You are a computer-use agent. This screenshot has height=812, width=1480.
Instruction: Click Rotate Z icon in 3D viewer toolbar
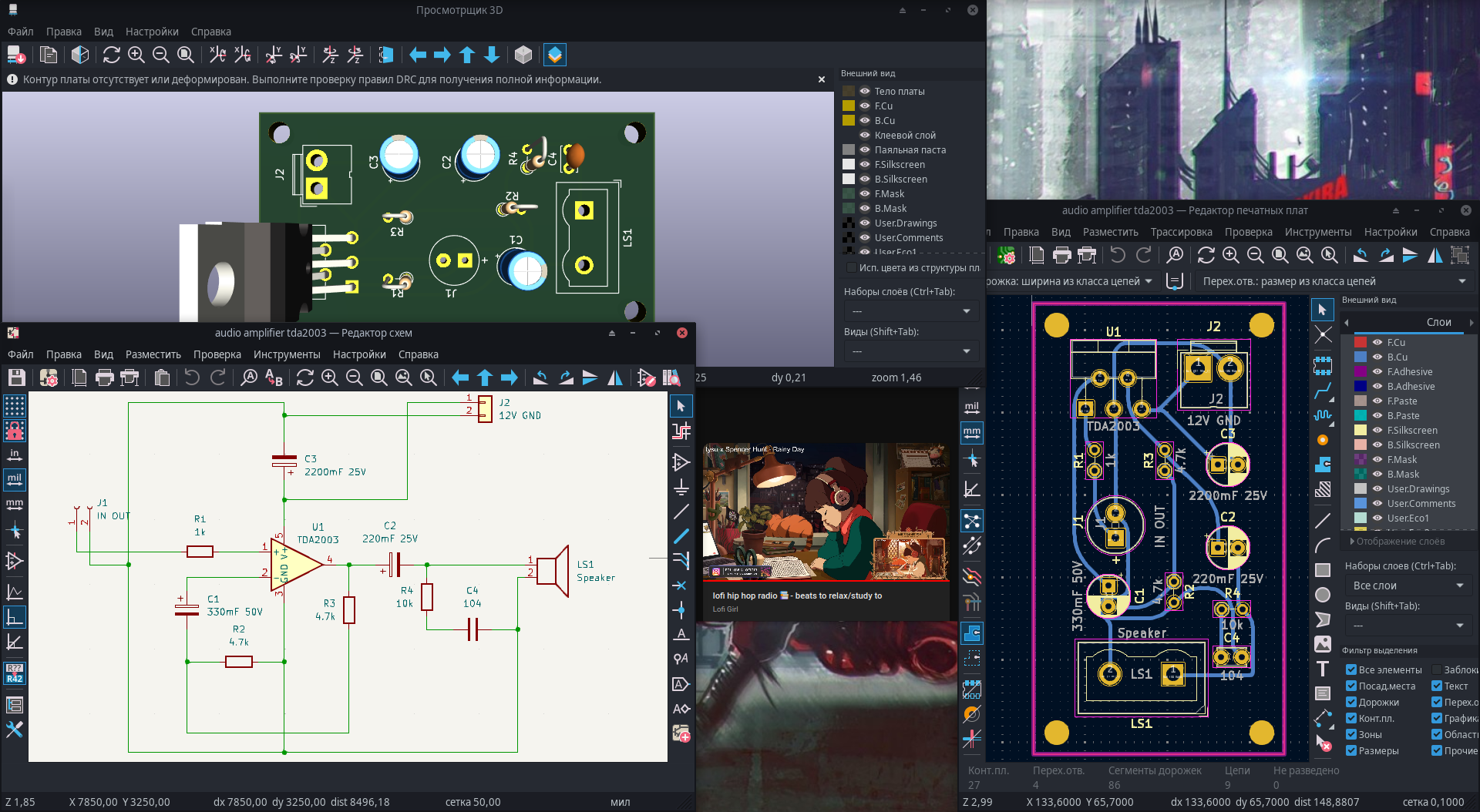coord(330,55)
